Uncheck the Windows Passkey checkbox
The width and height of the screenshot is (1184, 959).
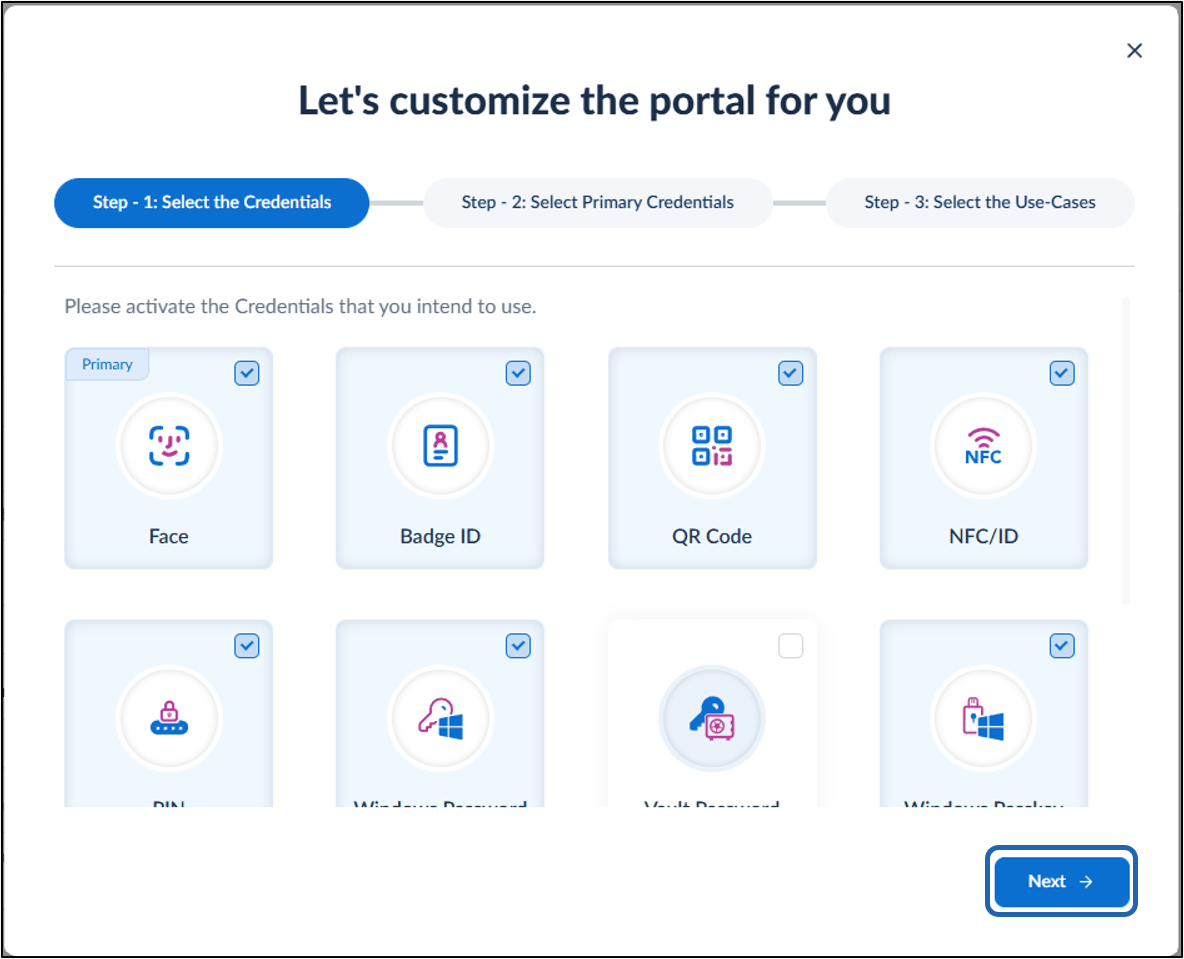1062,646
